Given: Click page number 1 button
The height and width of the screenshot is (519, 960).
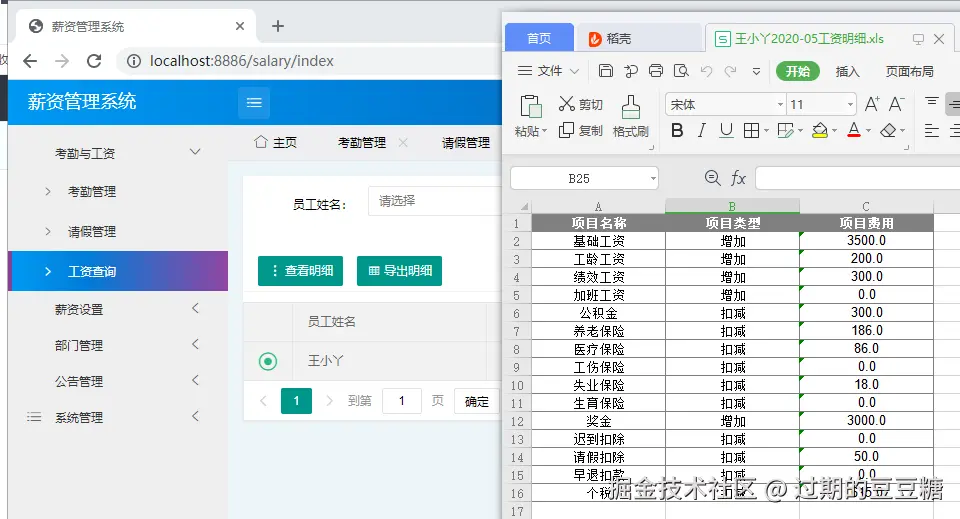Looking at the screenshot, I should [296, 401].
